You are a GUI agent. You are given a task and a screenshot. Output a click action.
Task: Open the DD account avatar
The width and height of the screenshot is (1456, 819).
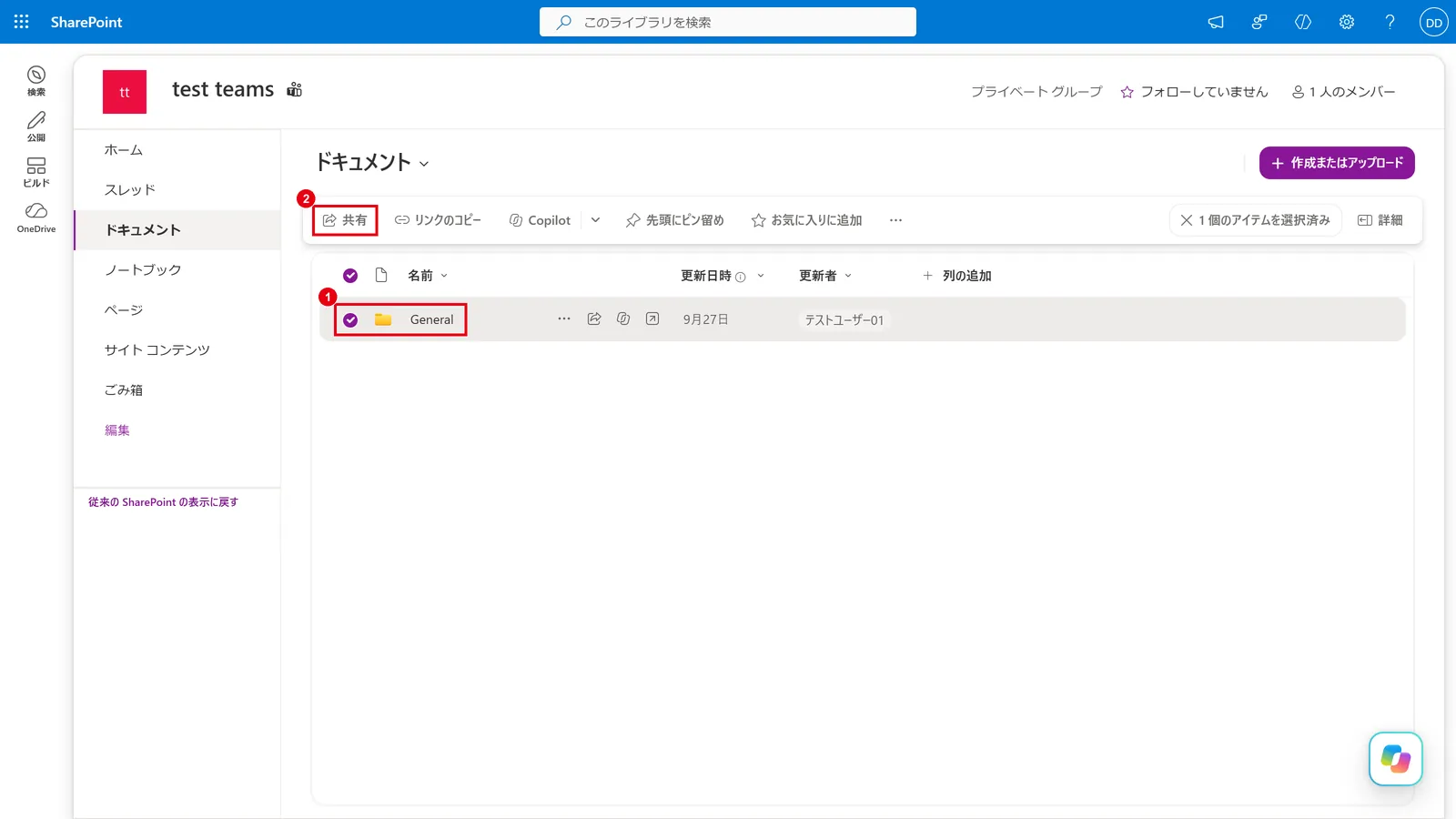coord(1434,22)
